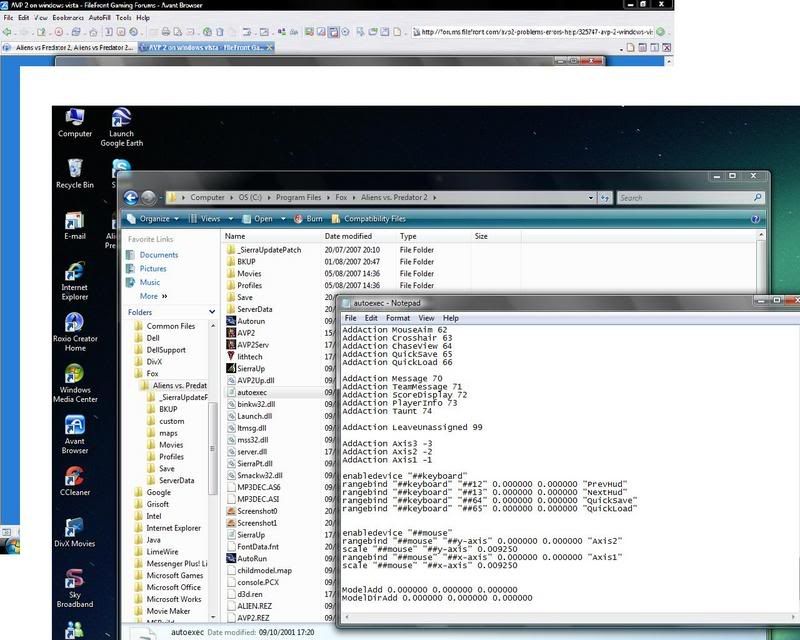Go back in the Explorer window

(131, 198)
